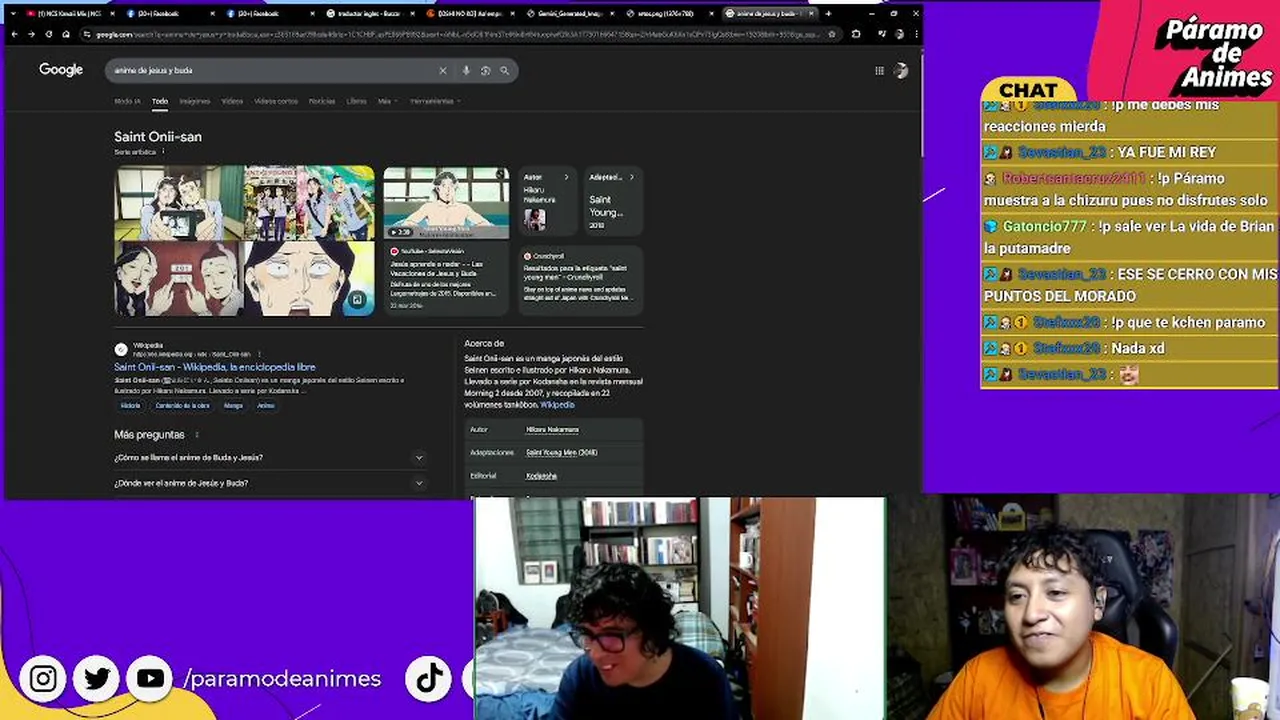
Task: Close the active anime de jesus tab
Action: click(812, 13)
